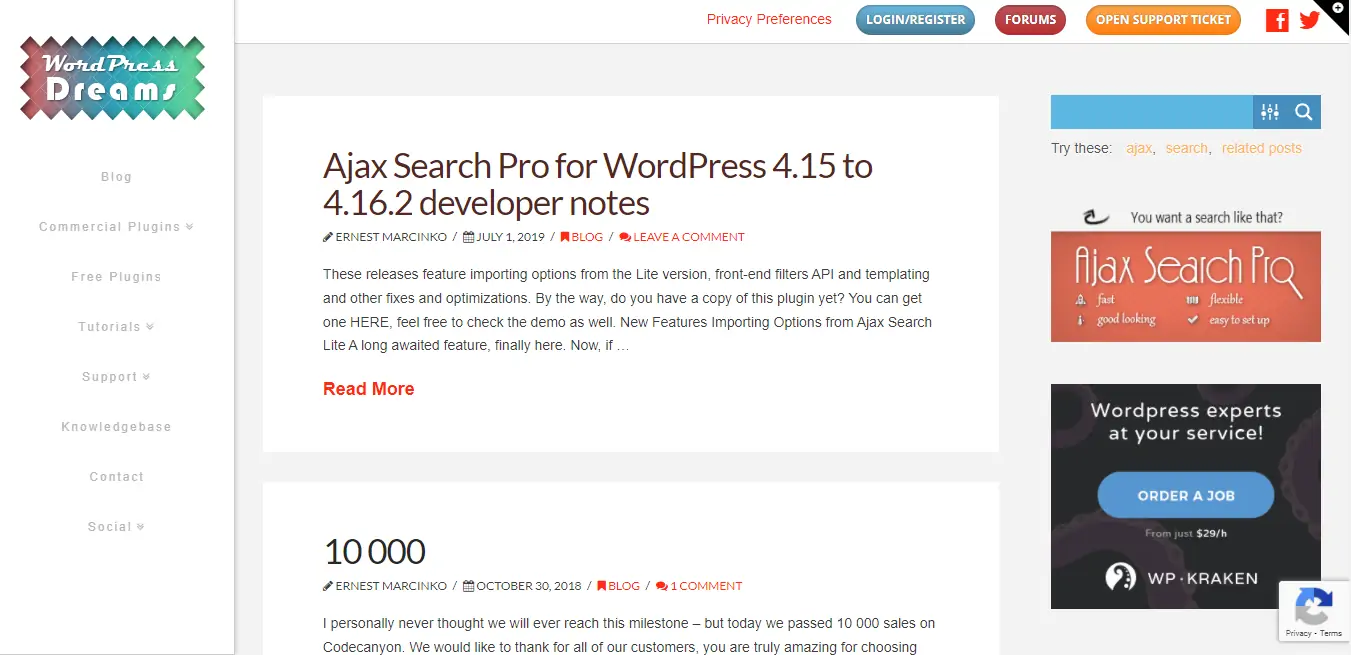Open the Contact page
The width and height of the screenshot is (1351, 655).
point(116,477)
